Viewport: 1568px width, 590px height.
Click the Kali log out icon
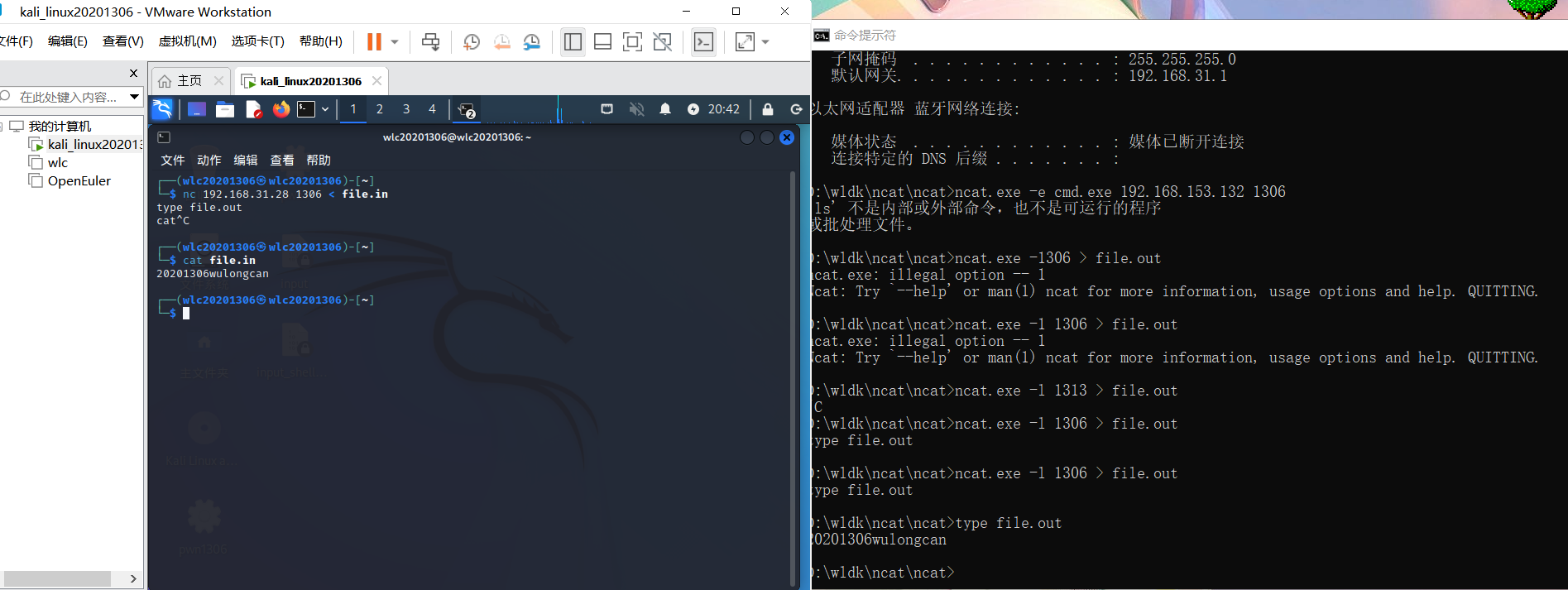796,109
